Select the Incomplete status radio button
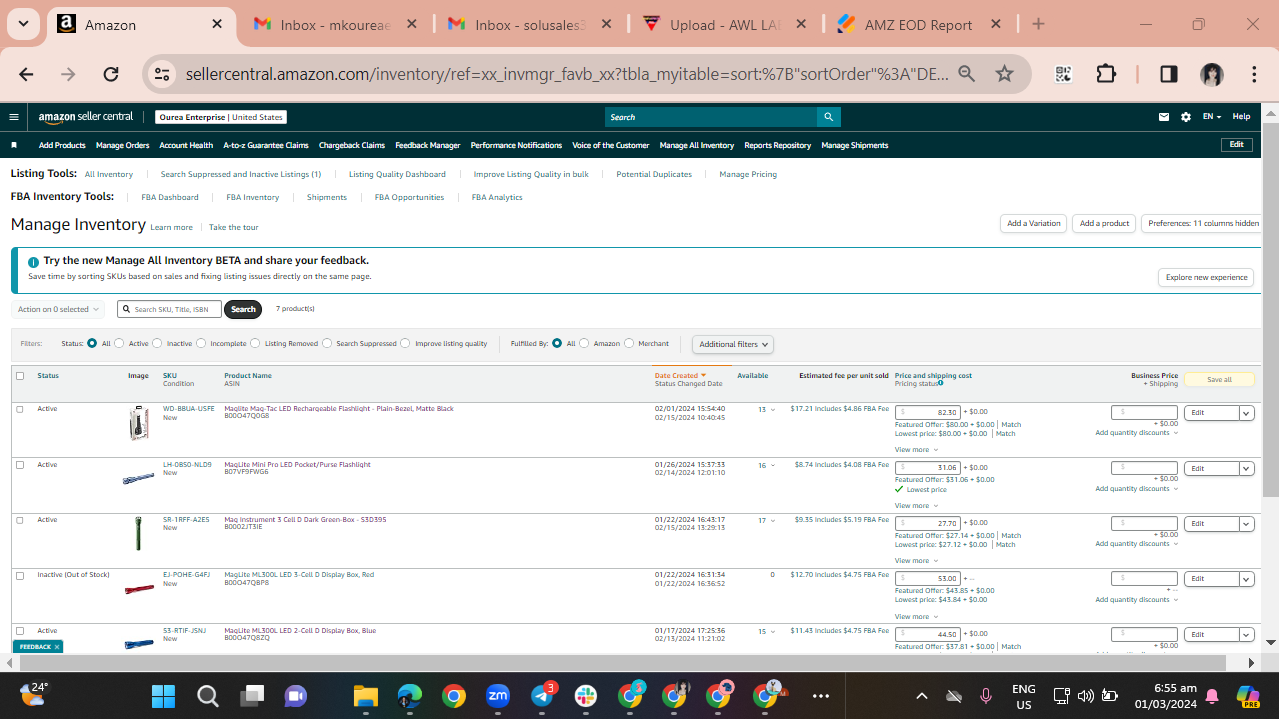 201,343
